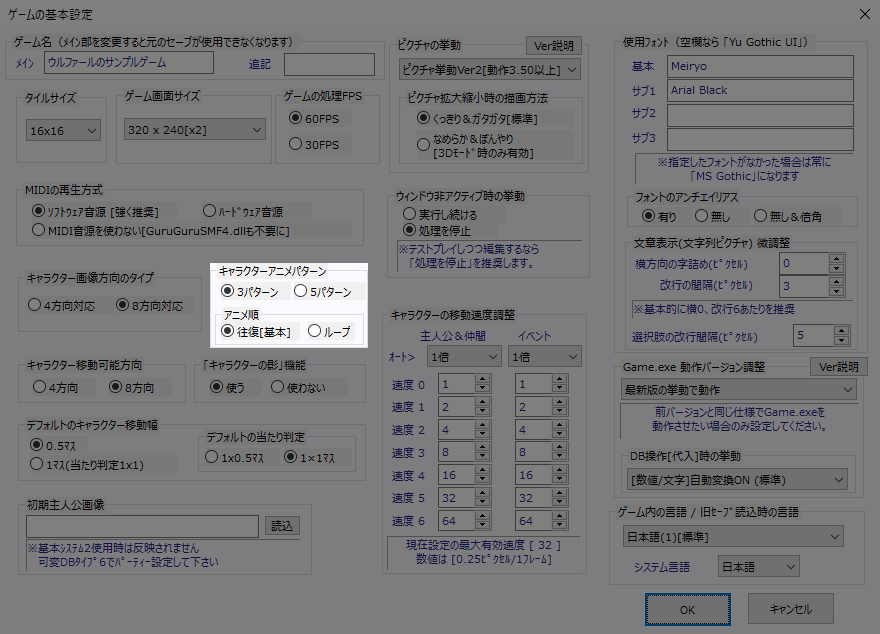This screenshot has height=634, width=880.
Task: Click the キャンセル button
Action: point(791,609)
